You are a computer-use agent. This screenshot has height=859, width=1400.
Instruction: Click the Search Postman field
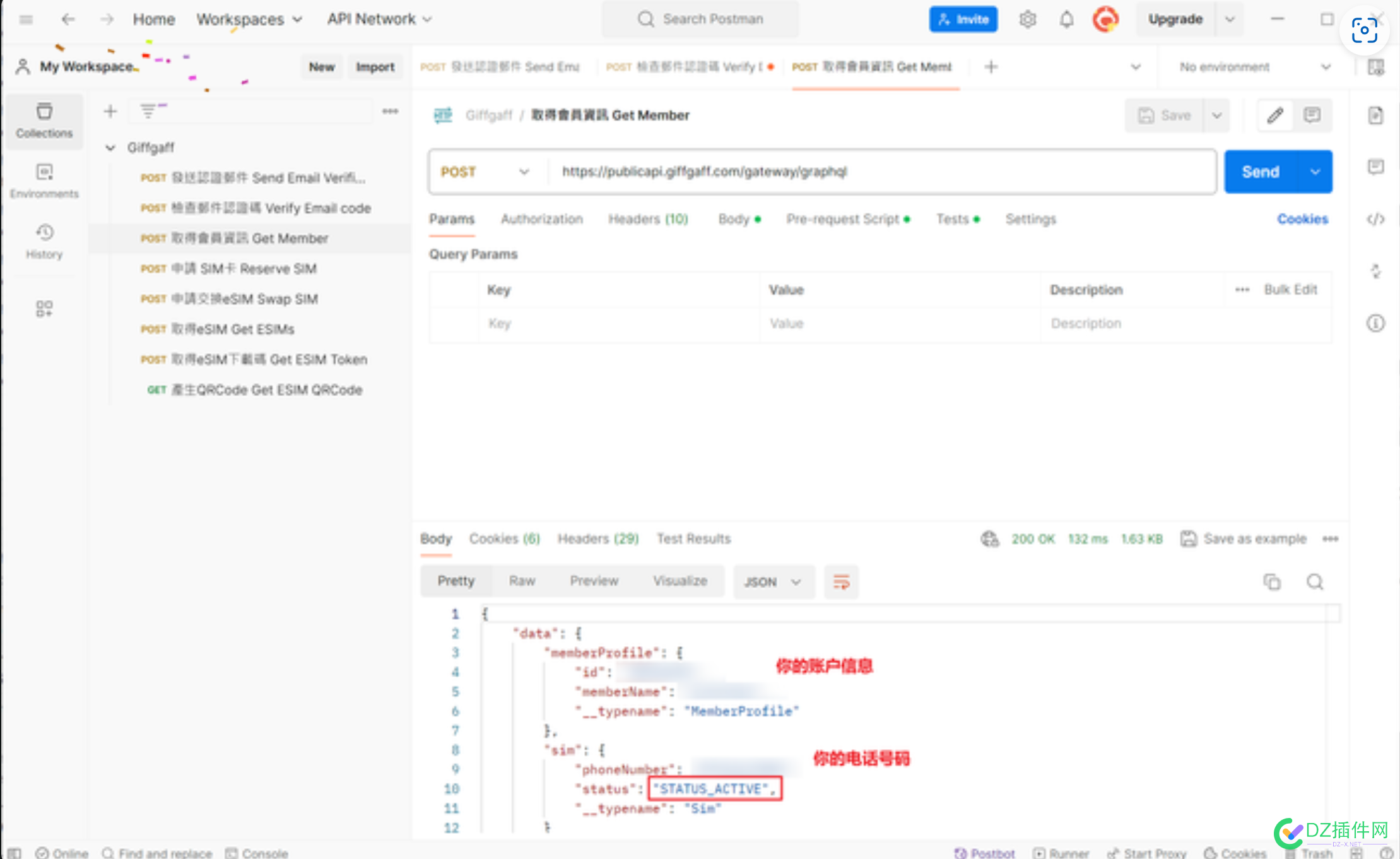[x=700, y=20]
